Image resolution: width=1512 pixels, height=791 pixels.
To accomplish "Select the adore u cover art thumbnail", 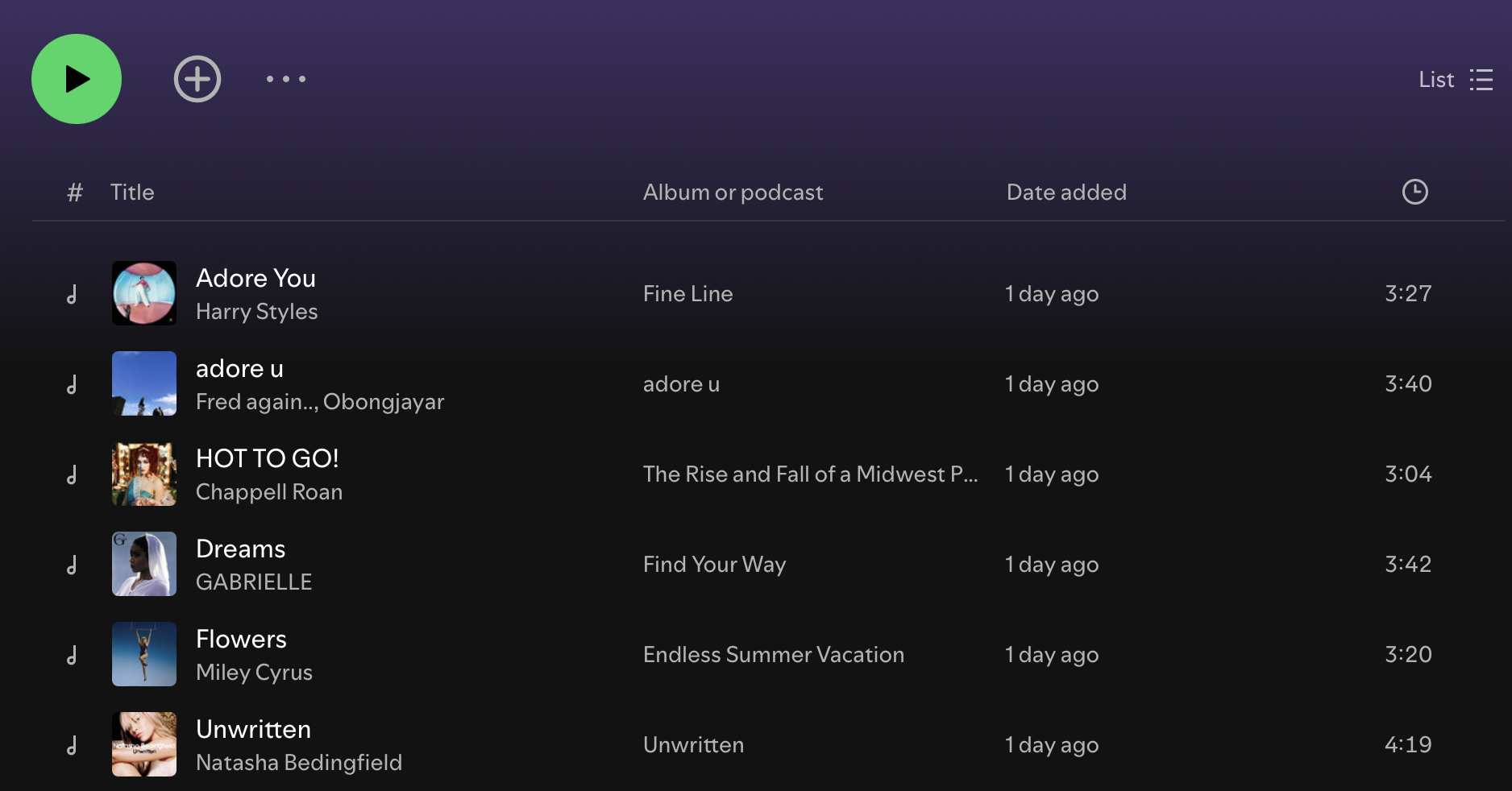I will (144, 383).
